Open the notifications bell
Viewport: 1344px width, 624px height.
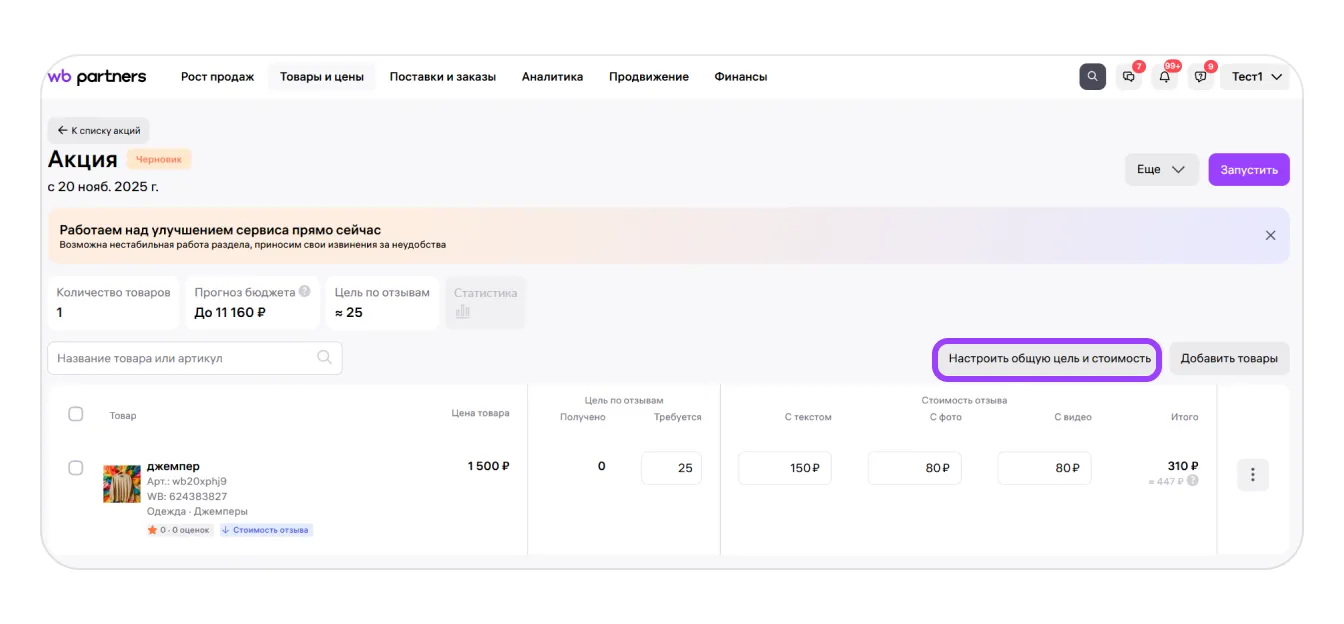(1165, 77)
